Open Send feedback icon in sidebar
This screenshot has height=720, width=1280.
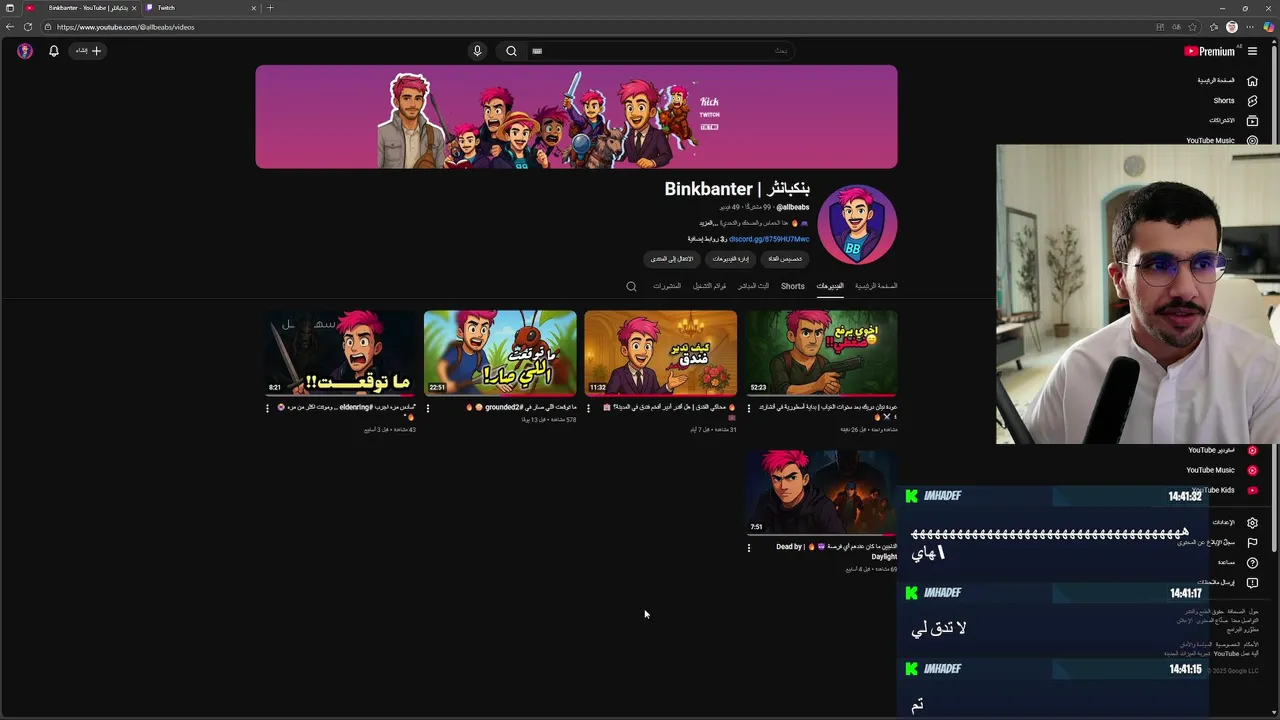click(1252, 583)
